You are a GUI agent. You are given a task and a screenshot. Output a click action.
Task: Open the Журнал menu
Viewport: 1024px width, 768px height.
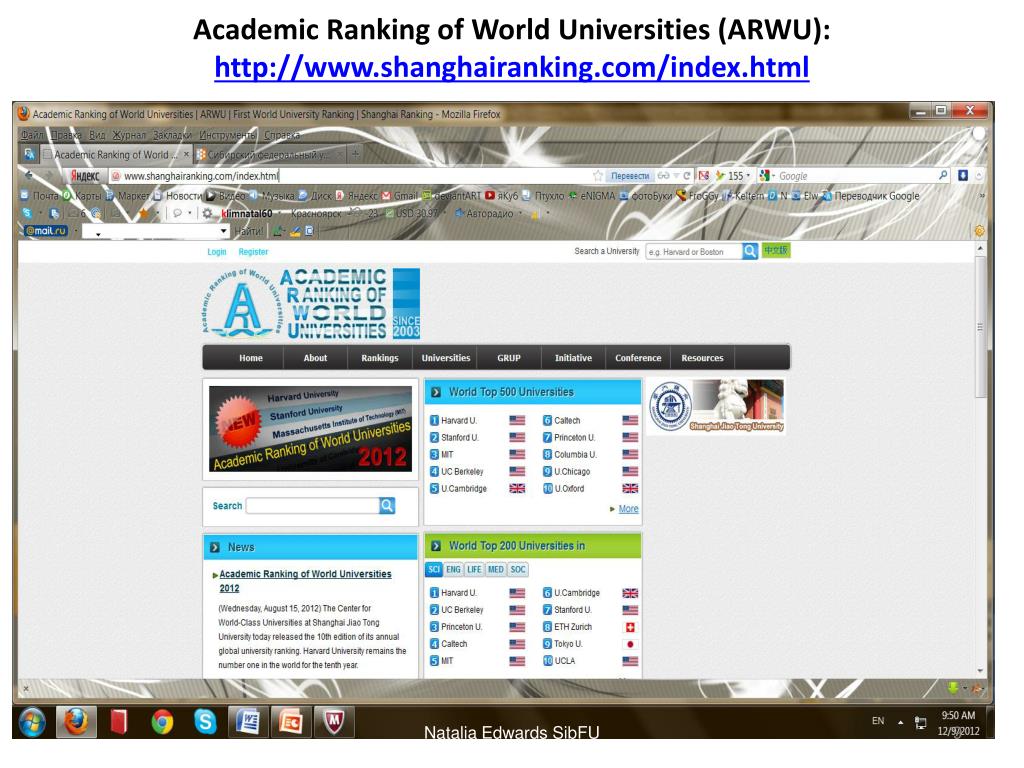pyautogui.click(x=129, y=135)
